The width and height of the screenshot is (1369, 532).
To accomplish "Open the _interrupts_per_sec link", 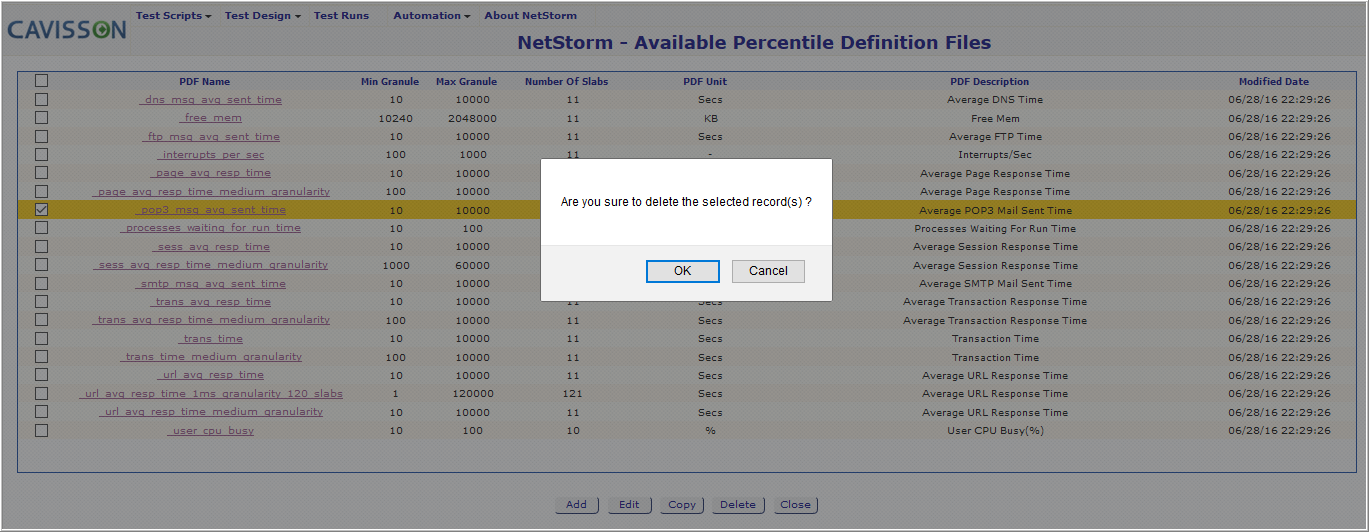I will coord(210,155).
